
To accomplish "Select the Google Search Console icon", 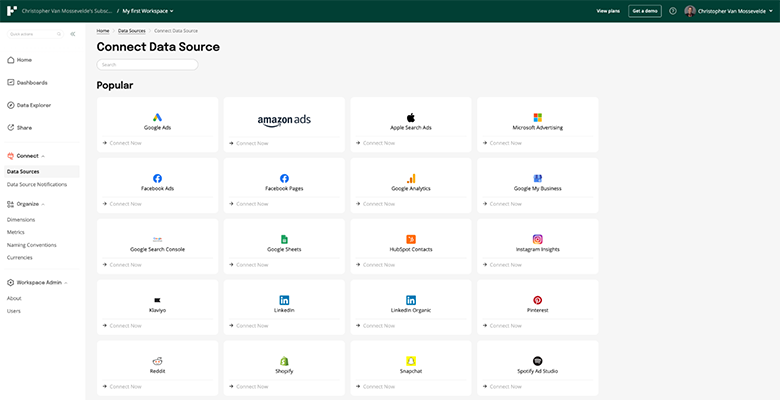I will (157, 239).
